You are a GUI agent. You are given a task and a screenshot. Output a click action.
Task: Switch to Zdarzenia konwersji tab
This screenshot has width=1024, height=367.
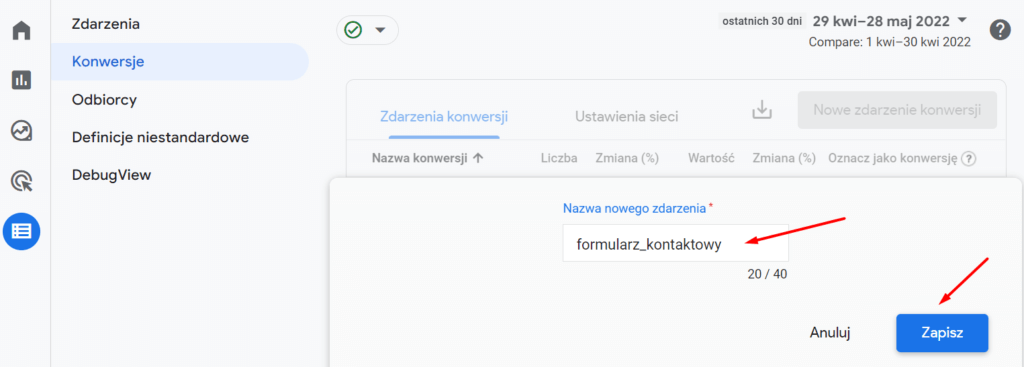444,117
